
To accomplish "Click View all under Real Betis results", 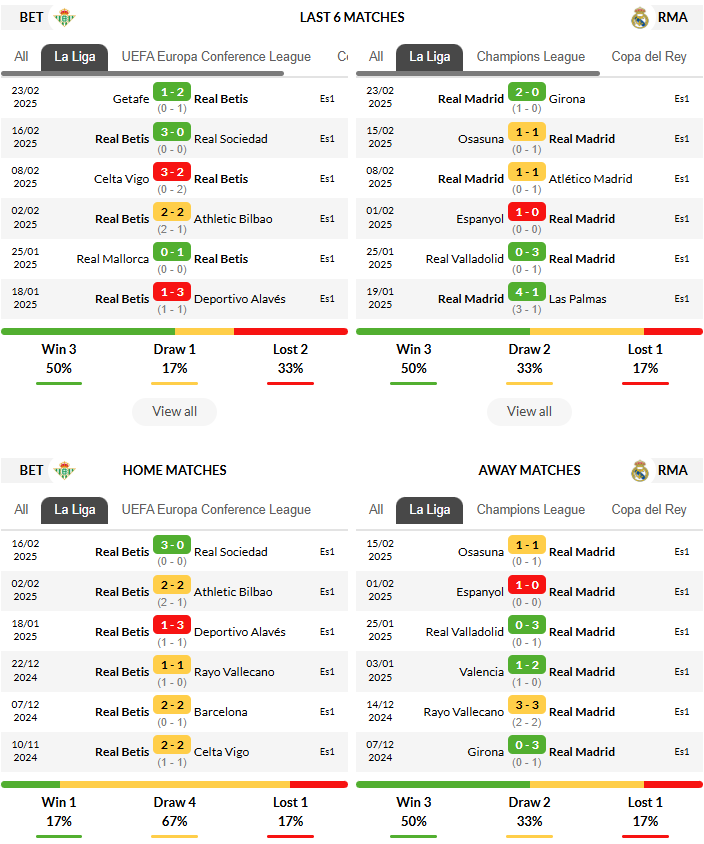I will [174, 412].
